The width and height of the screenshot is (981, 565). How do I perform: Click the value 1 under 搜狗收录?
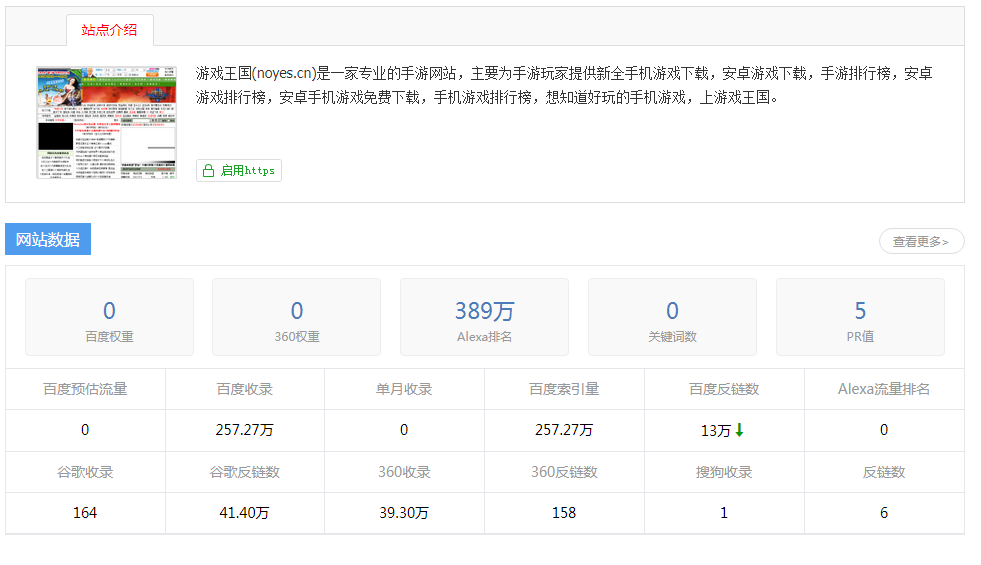coord(724,513)
